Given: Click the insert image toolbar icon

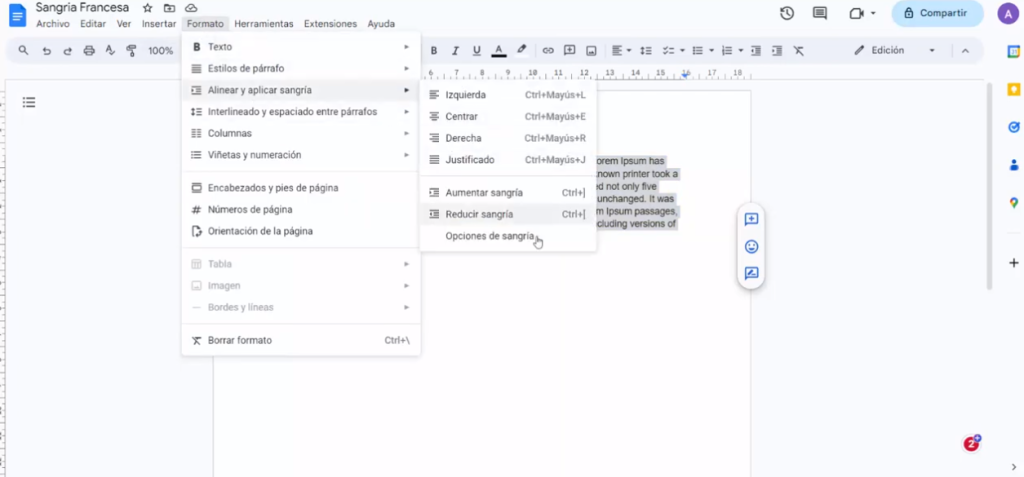Looking at the screenshot, I should [591, 50].
